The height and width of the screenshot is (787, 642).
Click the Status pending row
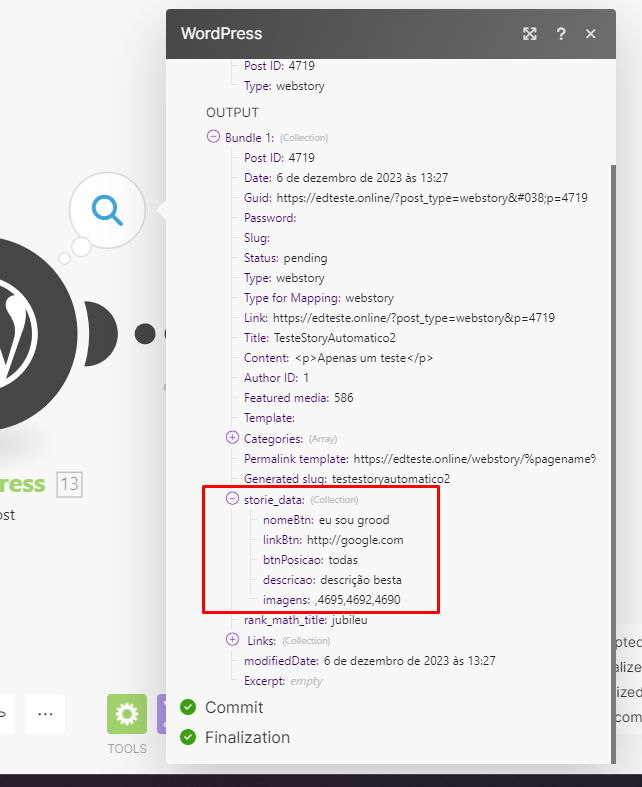286,258
